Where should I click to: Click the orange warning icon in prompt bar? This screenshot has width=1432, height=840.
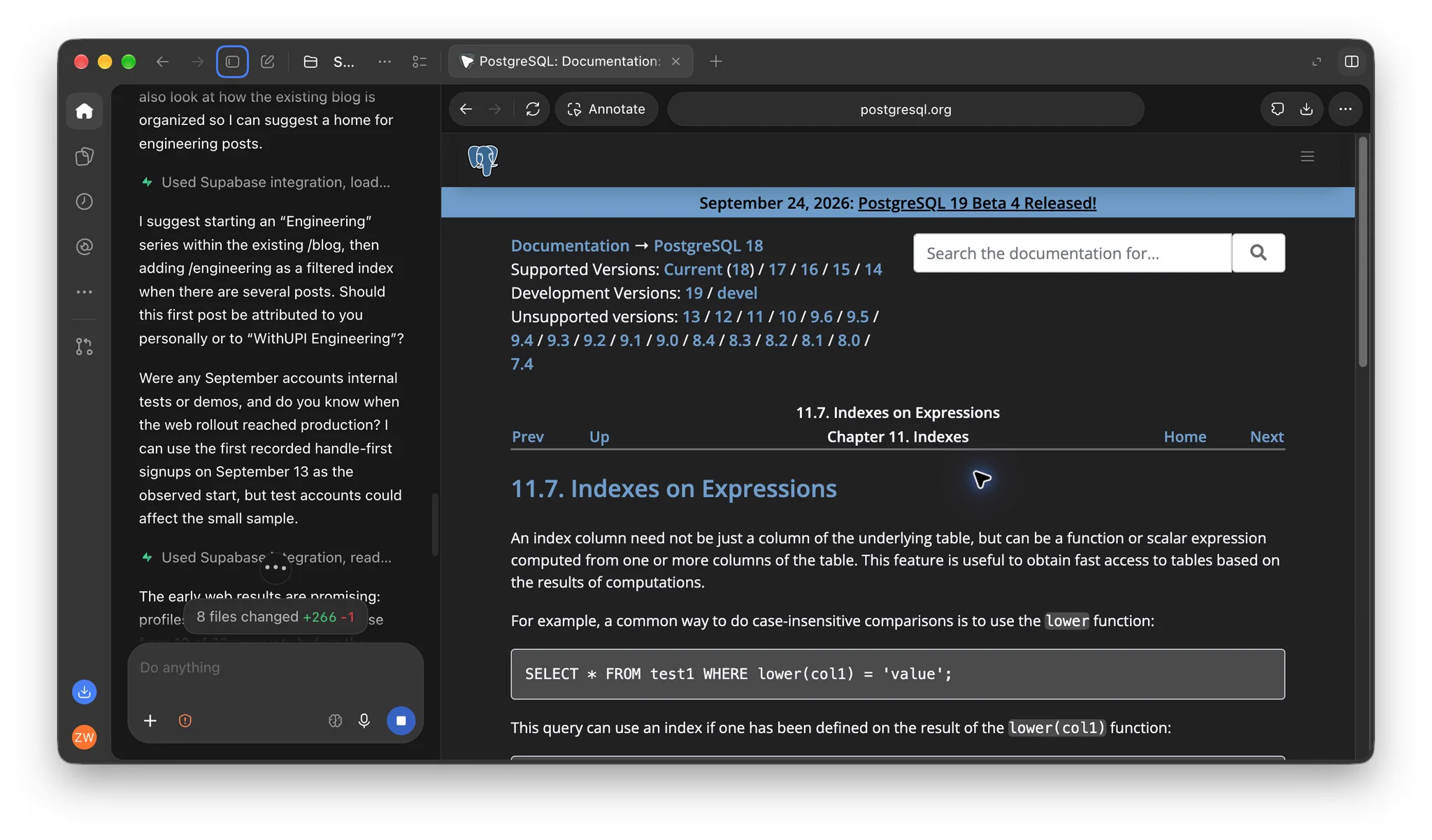[x=185, y=720]
